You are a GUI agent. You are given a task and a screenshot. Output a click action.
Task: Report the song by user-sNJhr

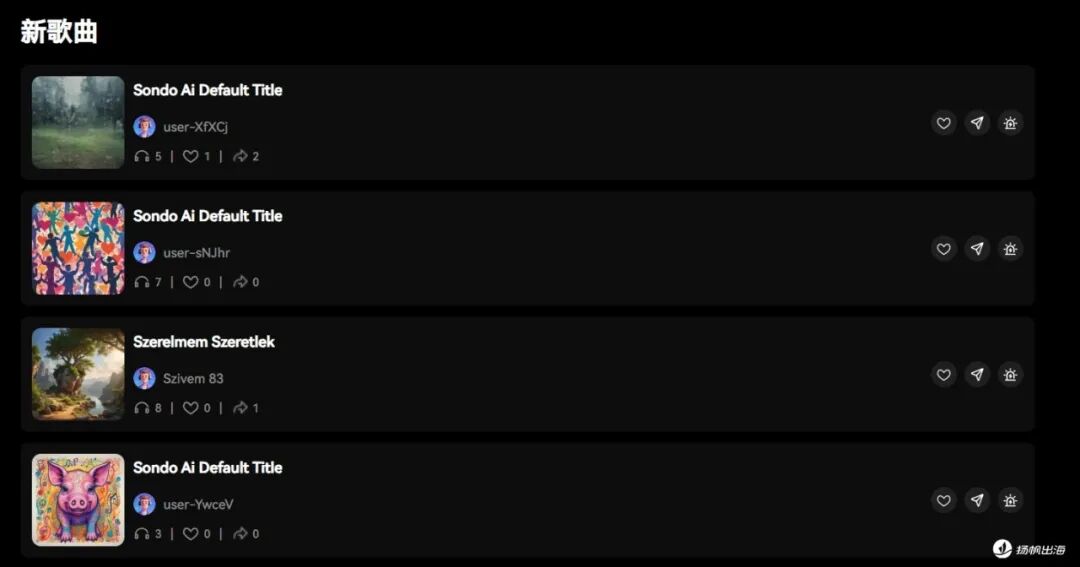click(1010, 249)
